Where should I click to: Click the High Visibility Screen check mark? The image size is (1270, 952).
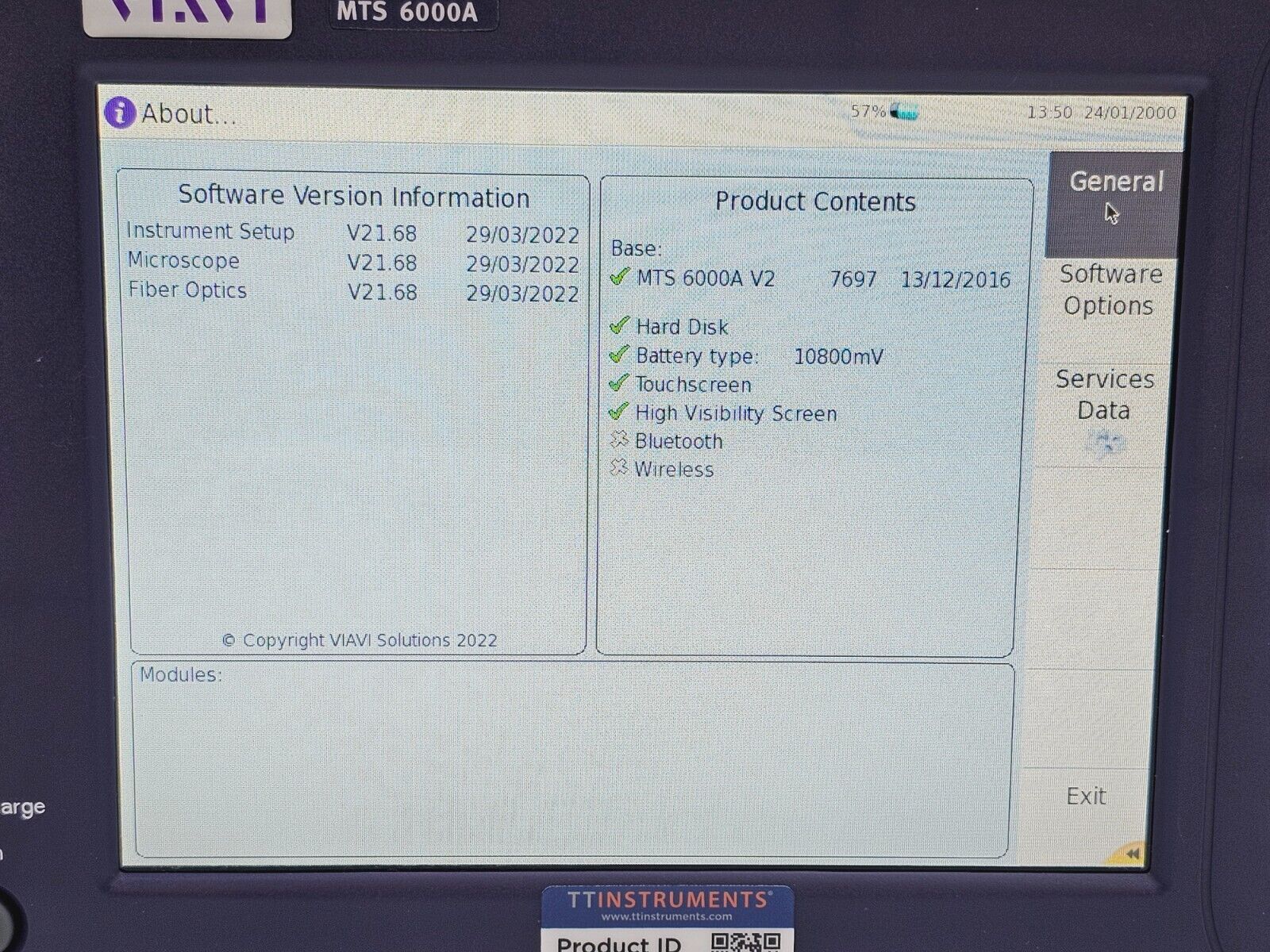pos(619,412)
